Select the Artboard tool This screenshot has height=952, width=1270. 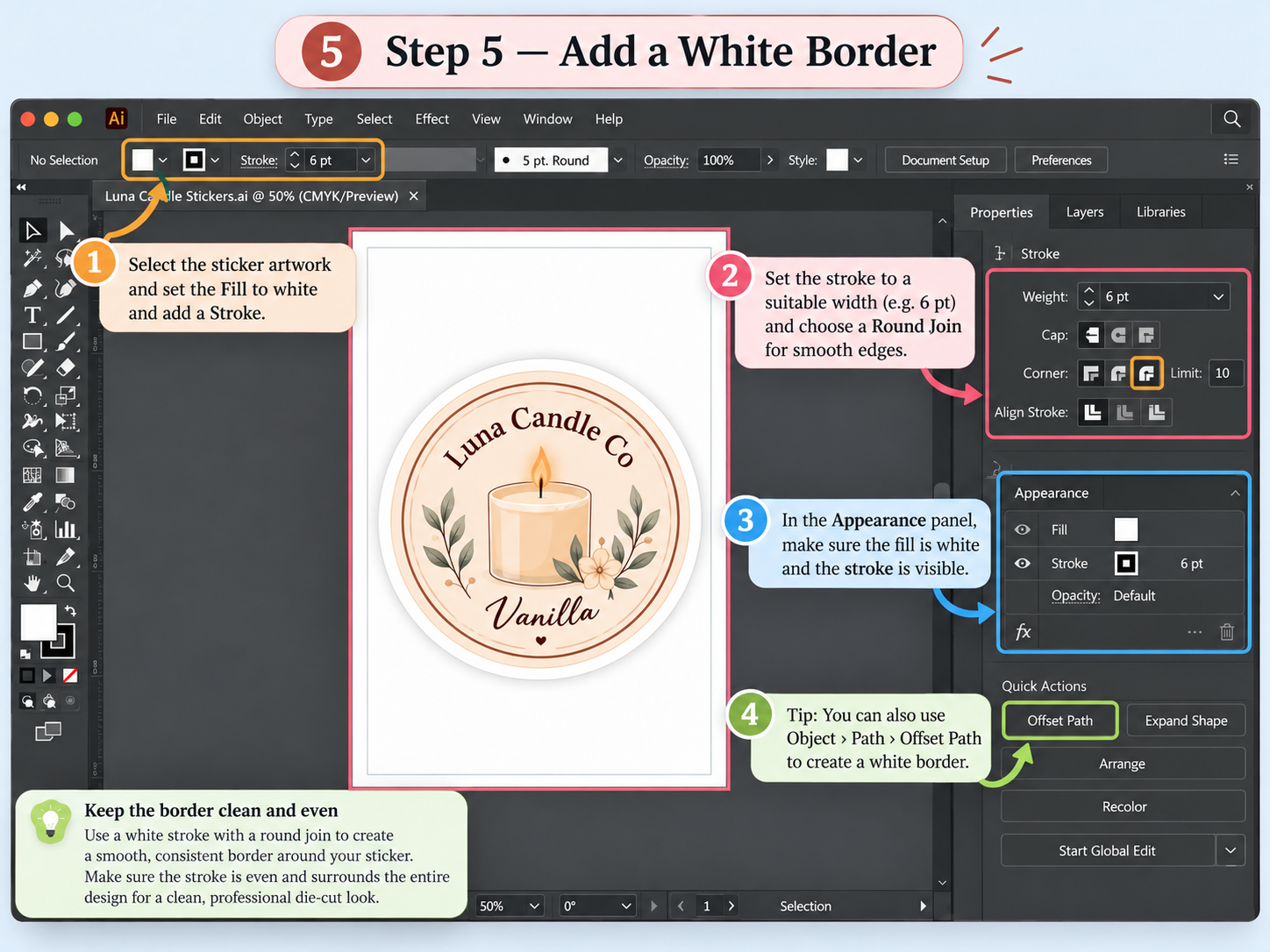click(x=32, y=557)
